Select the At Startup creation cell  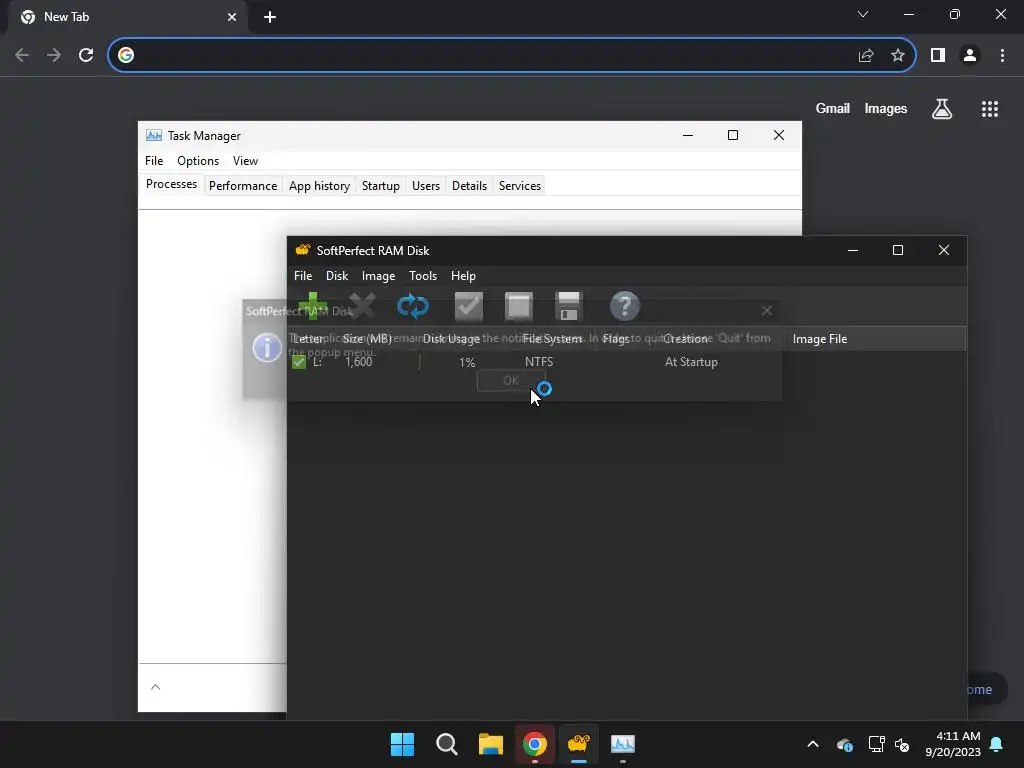691,362
